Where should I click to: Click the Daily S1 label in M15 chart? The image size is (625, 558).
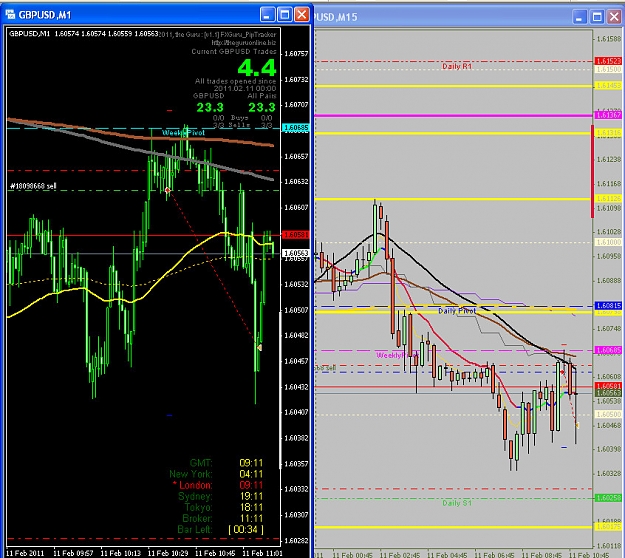coord(457,503)
